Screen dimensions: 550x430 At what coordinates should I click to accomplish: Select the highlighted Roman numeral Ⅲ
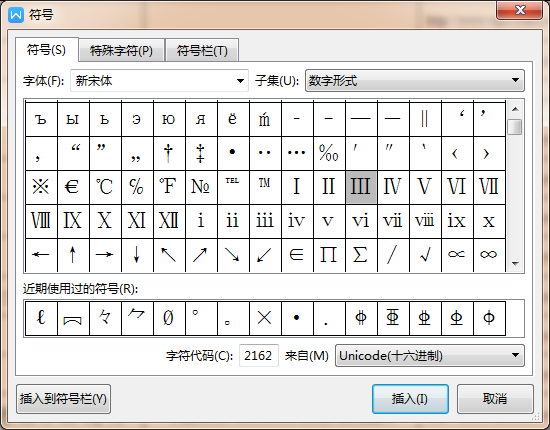361,187
